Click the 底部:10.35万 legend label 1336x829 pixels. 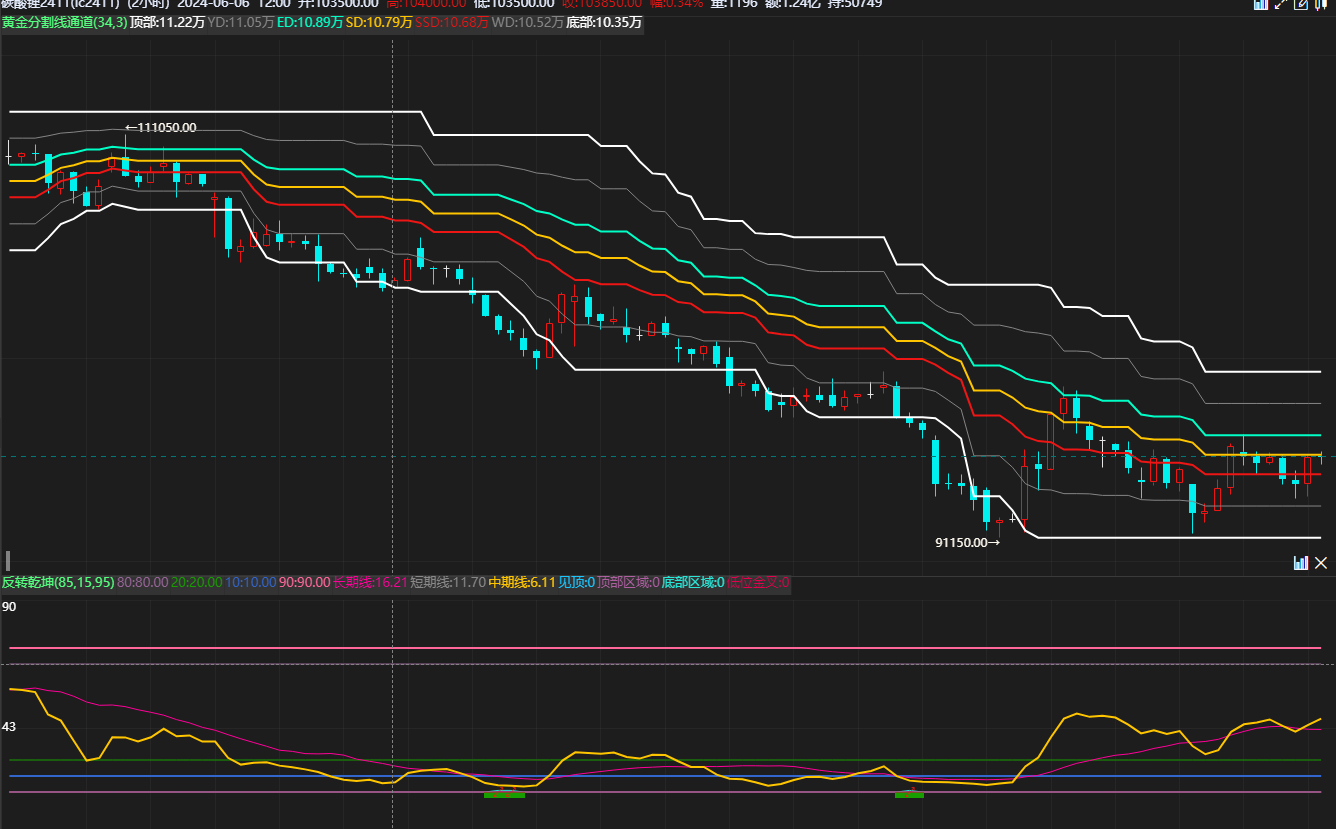[603, 21]
